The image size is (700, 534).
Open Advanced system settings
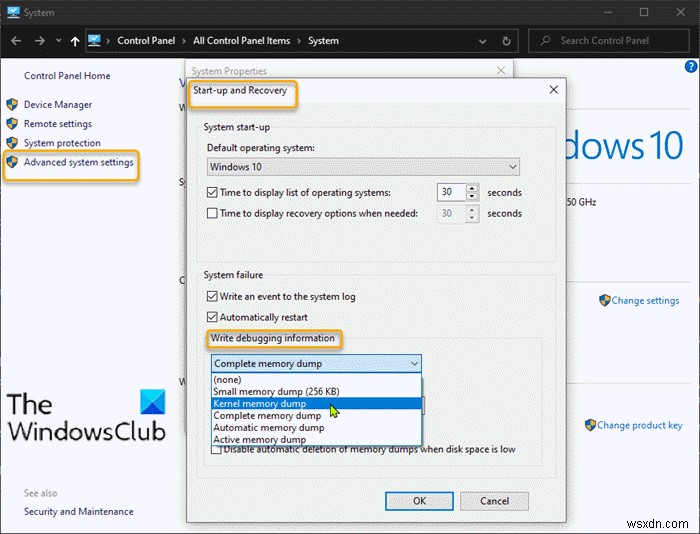pos(79,162)
